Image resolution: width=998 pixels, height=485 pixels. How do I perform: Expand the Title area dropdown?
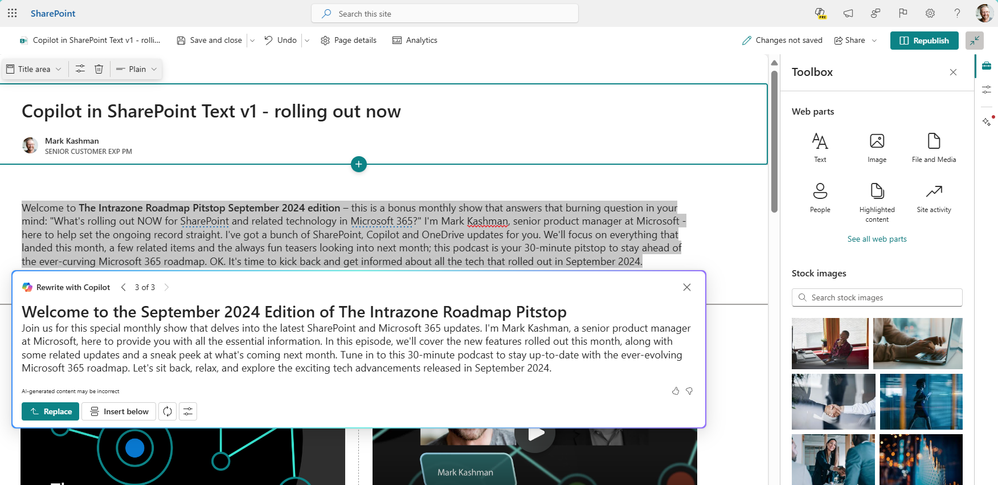point(40,69)
